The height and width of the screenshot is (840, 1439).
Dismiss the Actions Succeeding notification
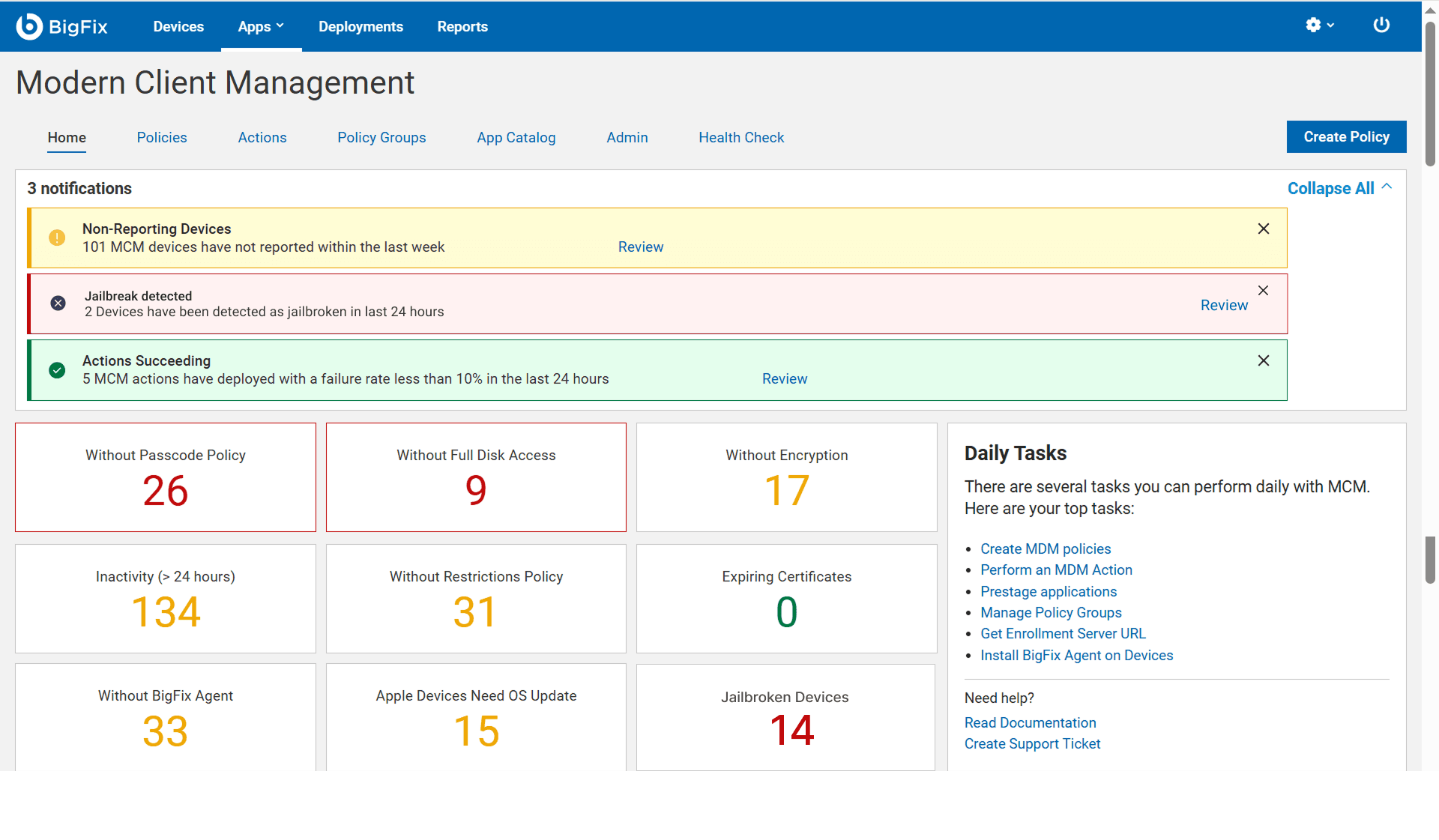pos(1264,360)
